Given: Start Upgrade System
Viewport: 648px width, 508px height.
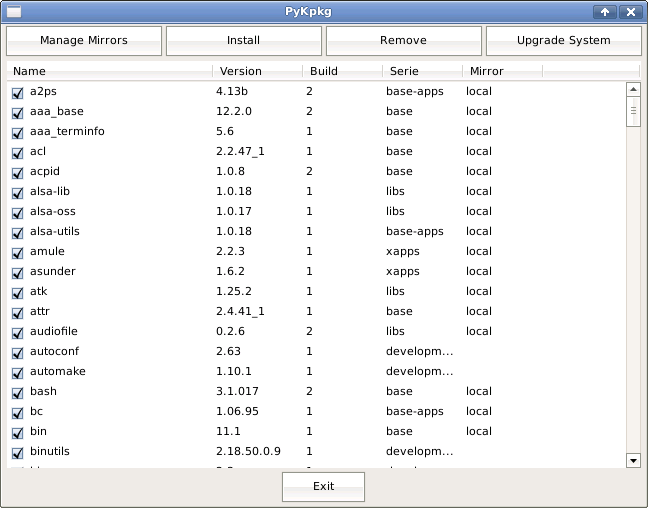Looking at the screenshot, I should (x=564, y=41).
